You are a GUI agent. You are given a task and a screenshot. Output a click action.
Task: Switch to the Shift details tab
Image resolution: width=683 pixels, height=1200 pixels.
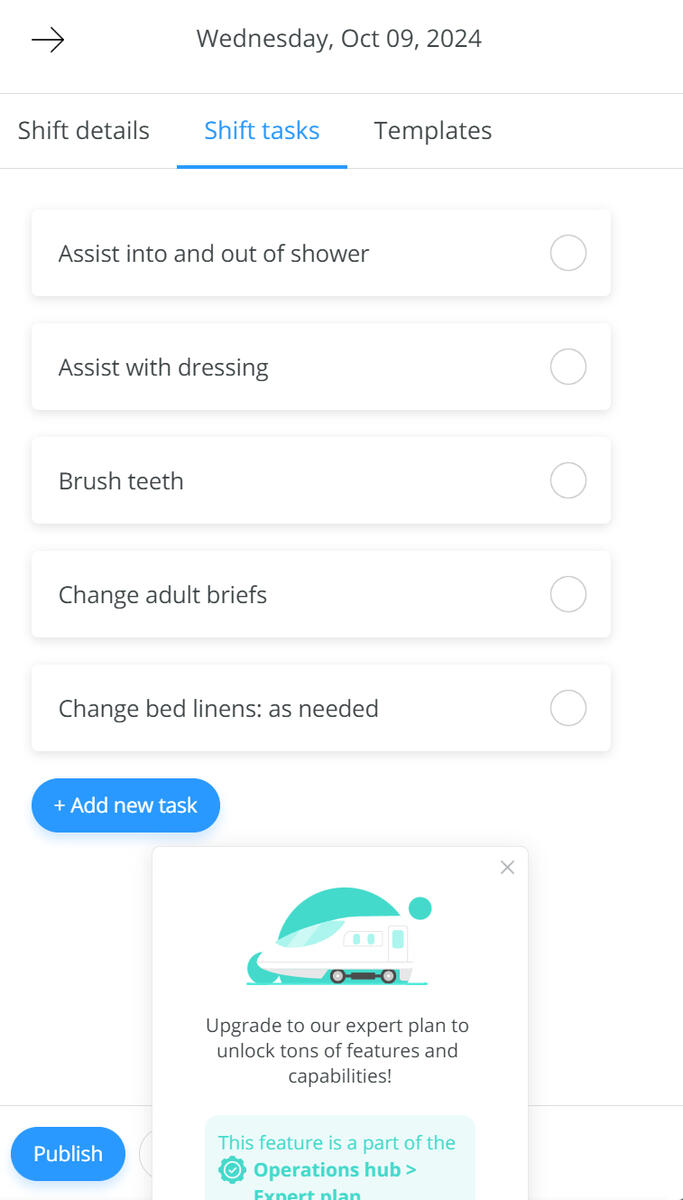tap(83, 130)
